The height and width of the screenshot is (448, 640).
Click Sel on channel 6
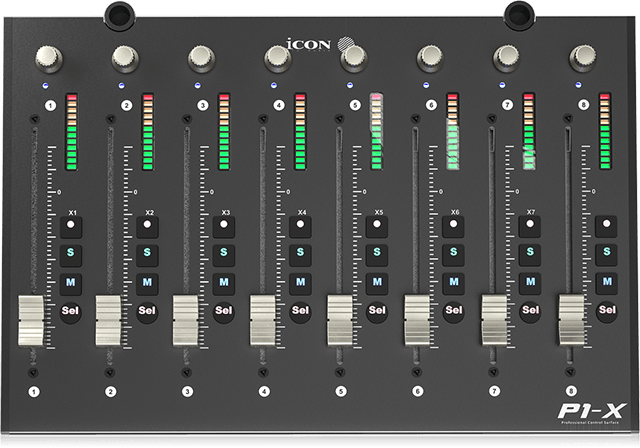[x=453, y=312]
